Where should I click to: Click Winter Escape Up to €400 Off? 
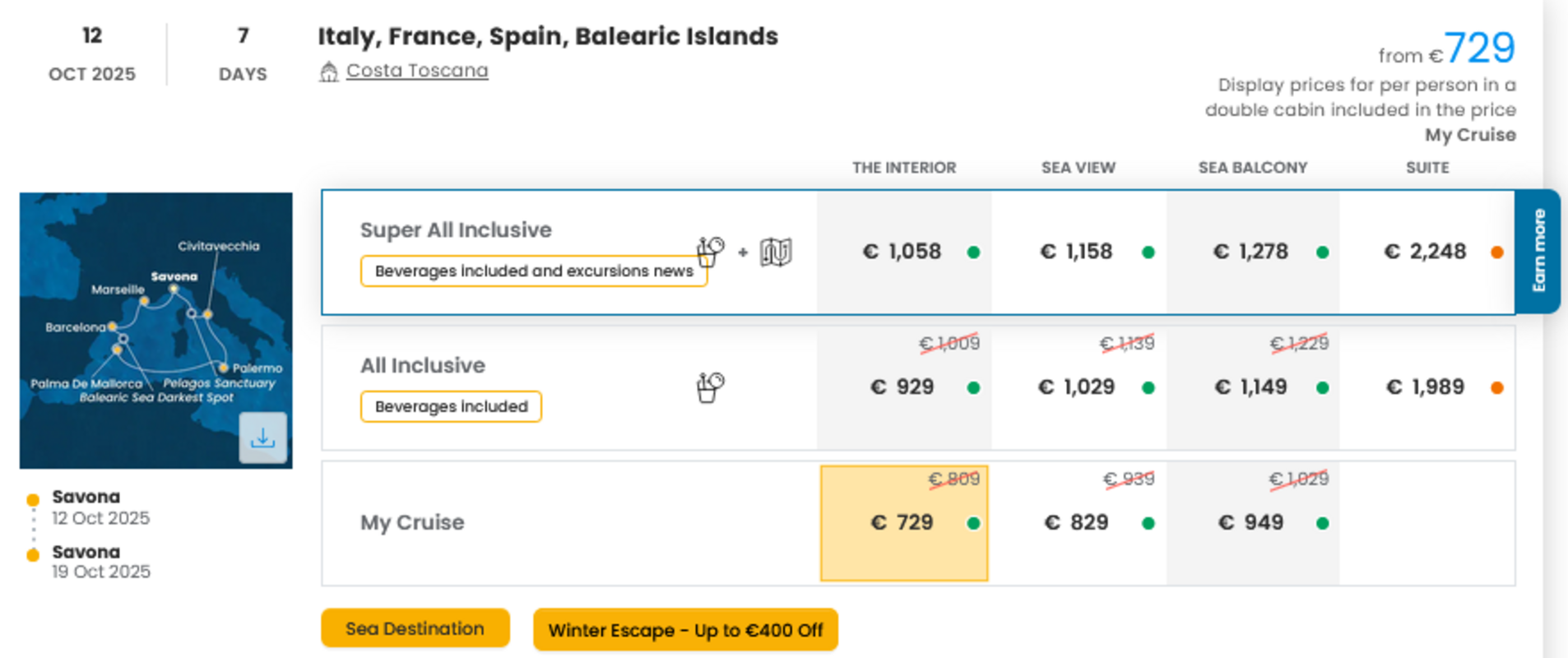click(685, 630)
